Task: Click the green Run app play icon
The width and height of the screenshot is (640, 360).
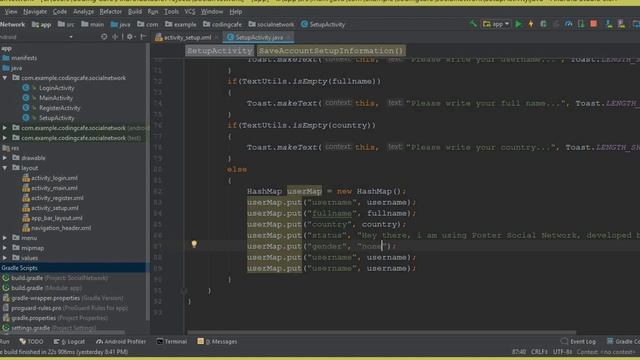Action: [518, 24]
